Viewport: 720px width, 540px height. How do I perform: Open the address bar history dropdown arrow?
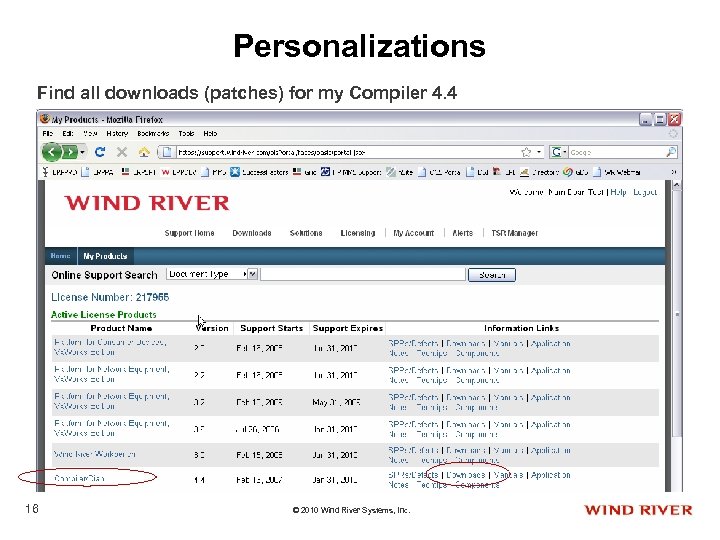click(539, 152)
